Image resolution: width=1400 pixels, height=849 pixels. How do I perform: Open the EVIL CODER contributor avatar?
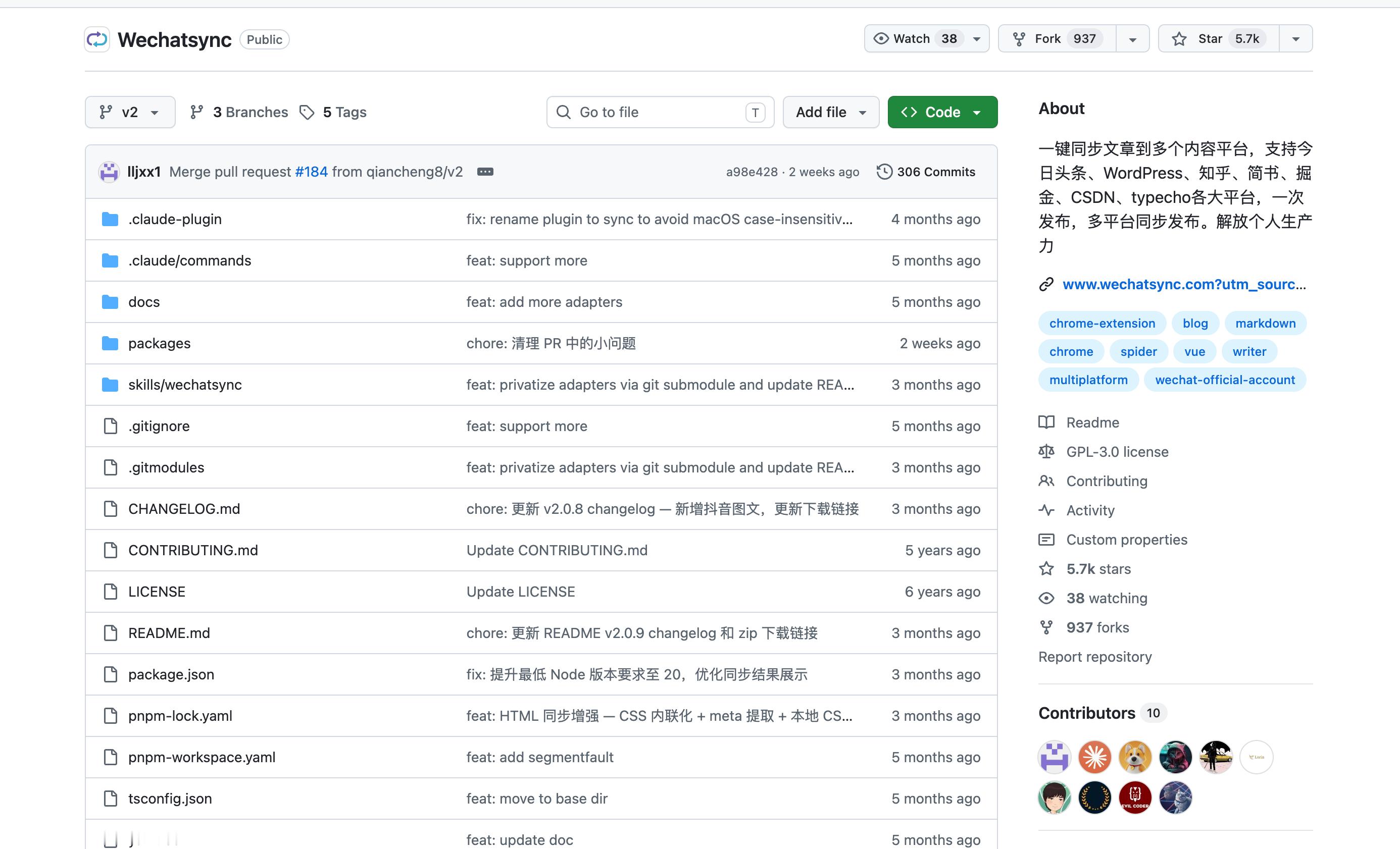(1135, 797)
